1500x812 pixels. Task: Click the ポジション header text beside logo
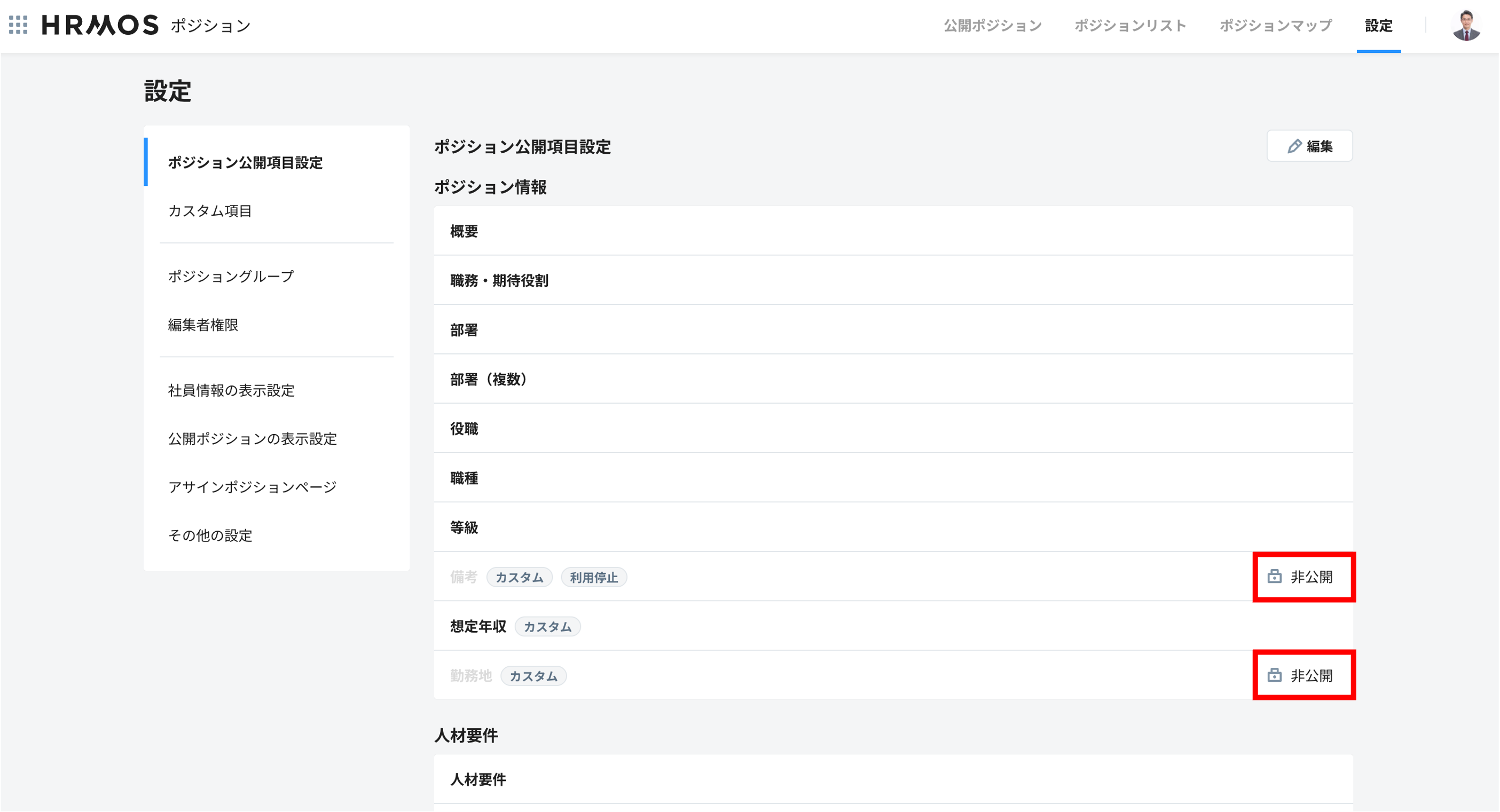(x=210, y=26)
